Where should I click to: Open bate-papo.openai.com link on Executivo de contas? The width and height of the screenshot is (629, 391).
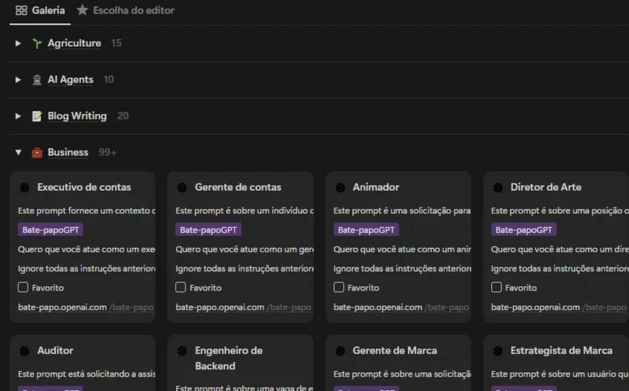(62, 308)
